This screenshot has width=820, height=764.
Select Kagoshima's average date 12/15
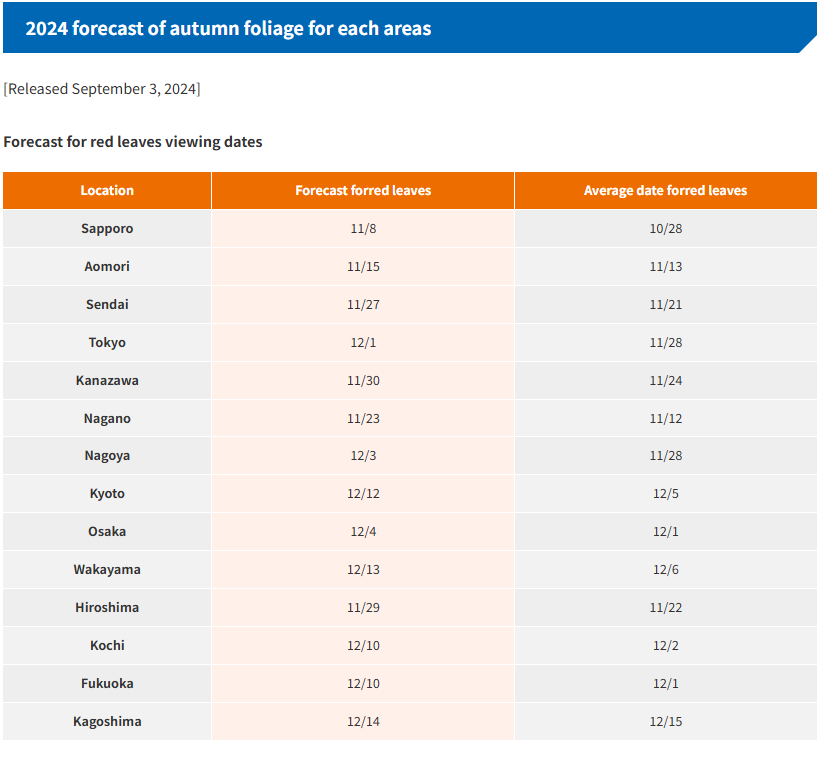(665, 721)
